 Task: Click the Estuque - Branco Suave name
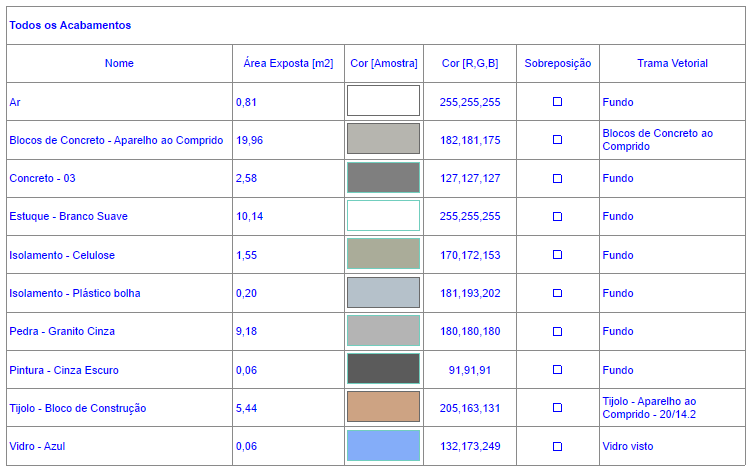68,216
